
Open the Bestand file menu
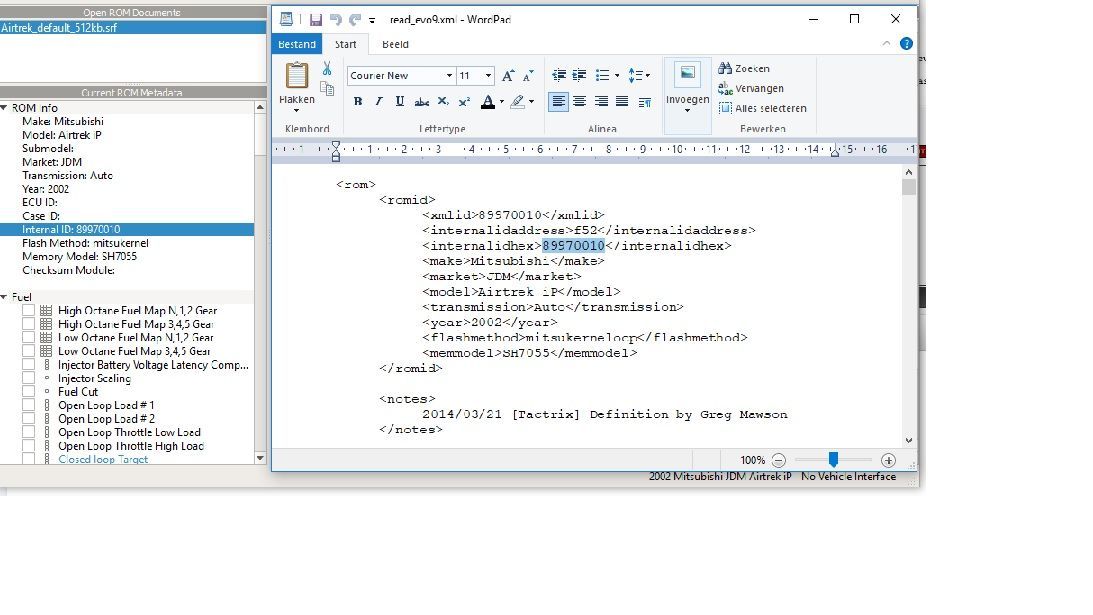coord(296,44)
